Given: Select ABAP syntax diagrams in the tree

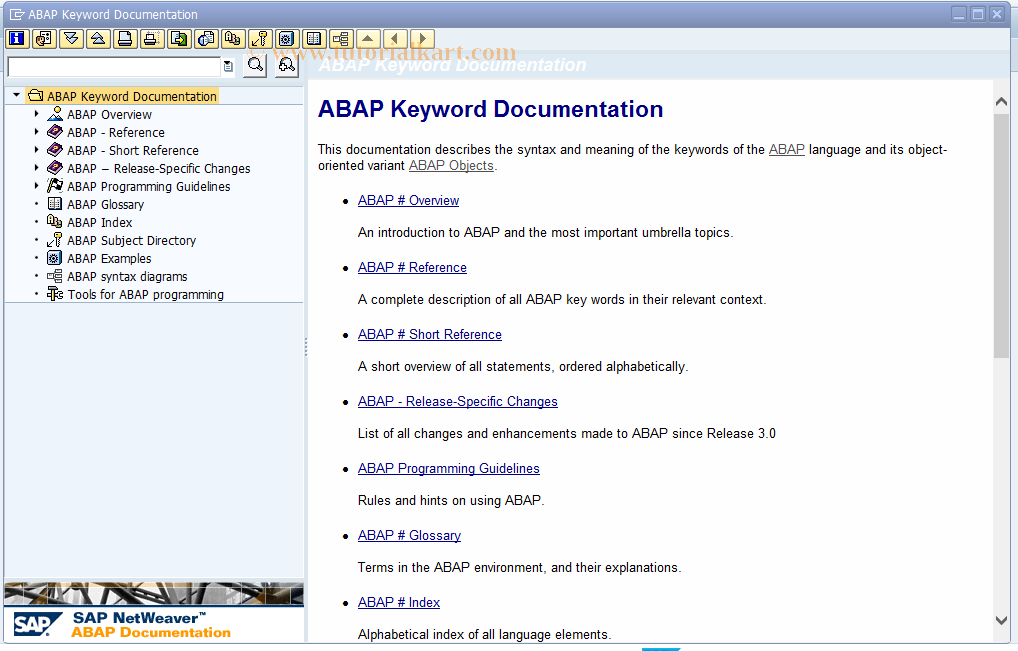Looking at the screenshot, I should (127, 276).
